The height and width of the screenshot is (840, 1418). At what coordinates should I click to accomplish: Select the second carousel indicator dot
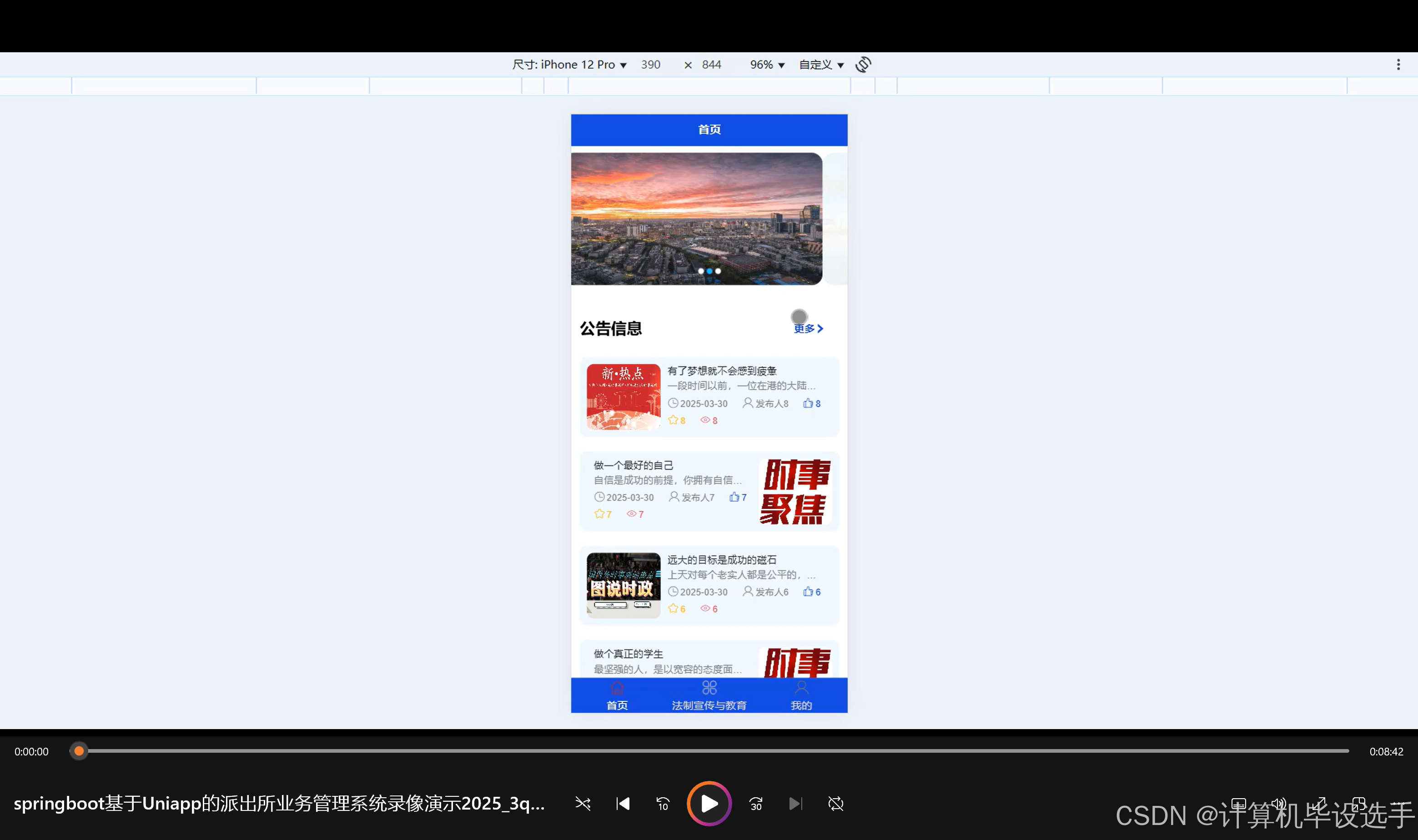(709, 271)
